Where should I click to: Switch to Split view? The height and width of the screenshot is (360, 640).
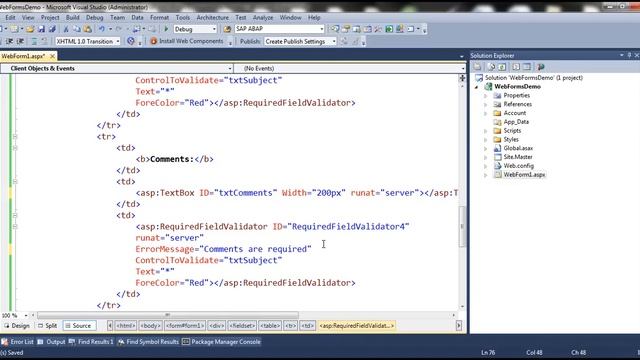click(47, 326)
